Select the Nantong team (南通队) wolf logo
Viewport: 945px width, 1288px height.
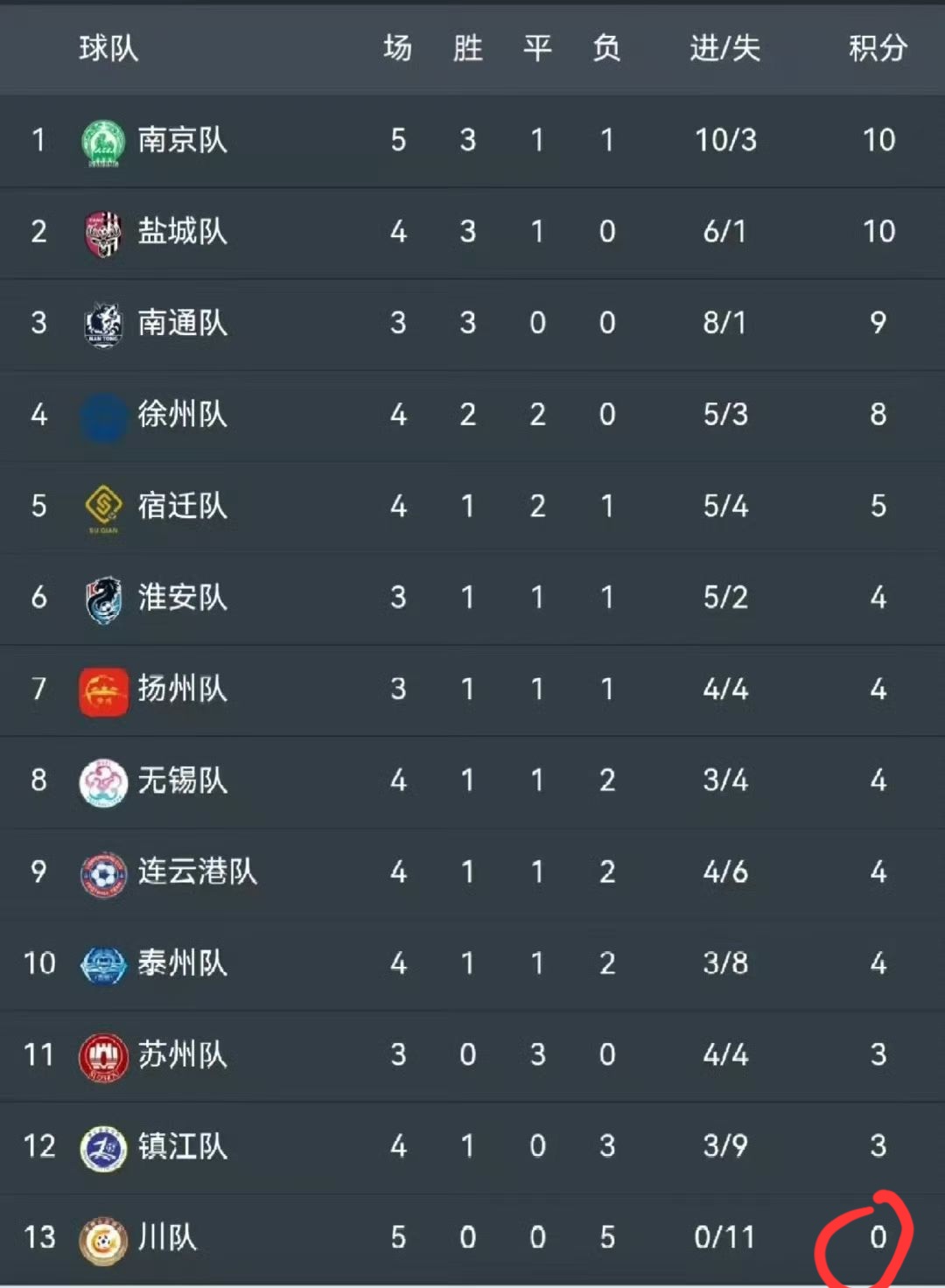(x=103, y=324)
